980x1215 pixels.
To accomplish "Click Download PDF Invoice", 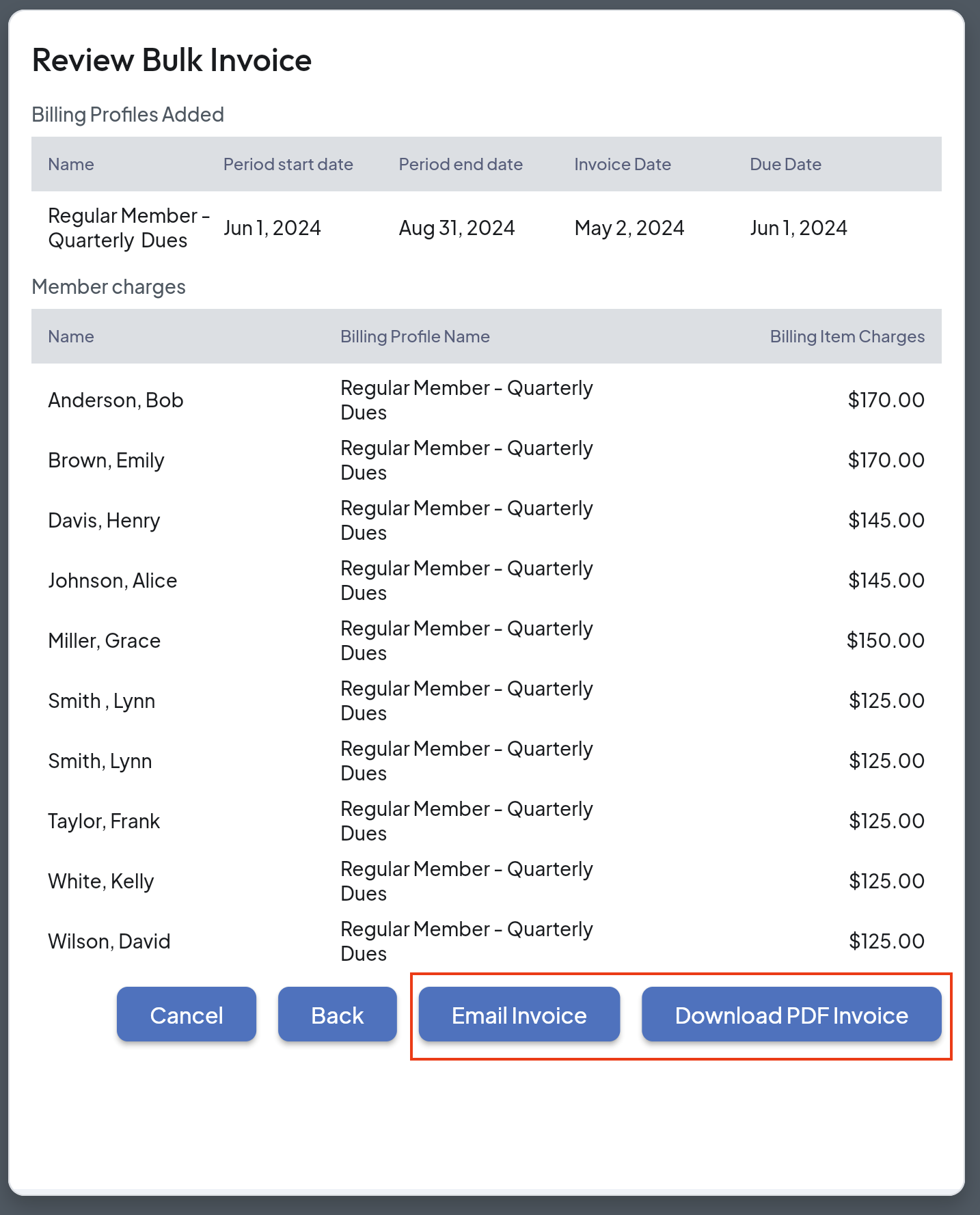I will tap(791, 1015).
